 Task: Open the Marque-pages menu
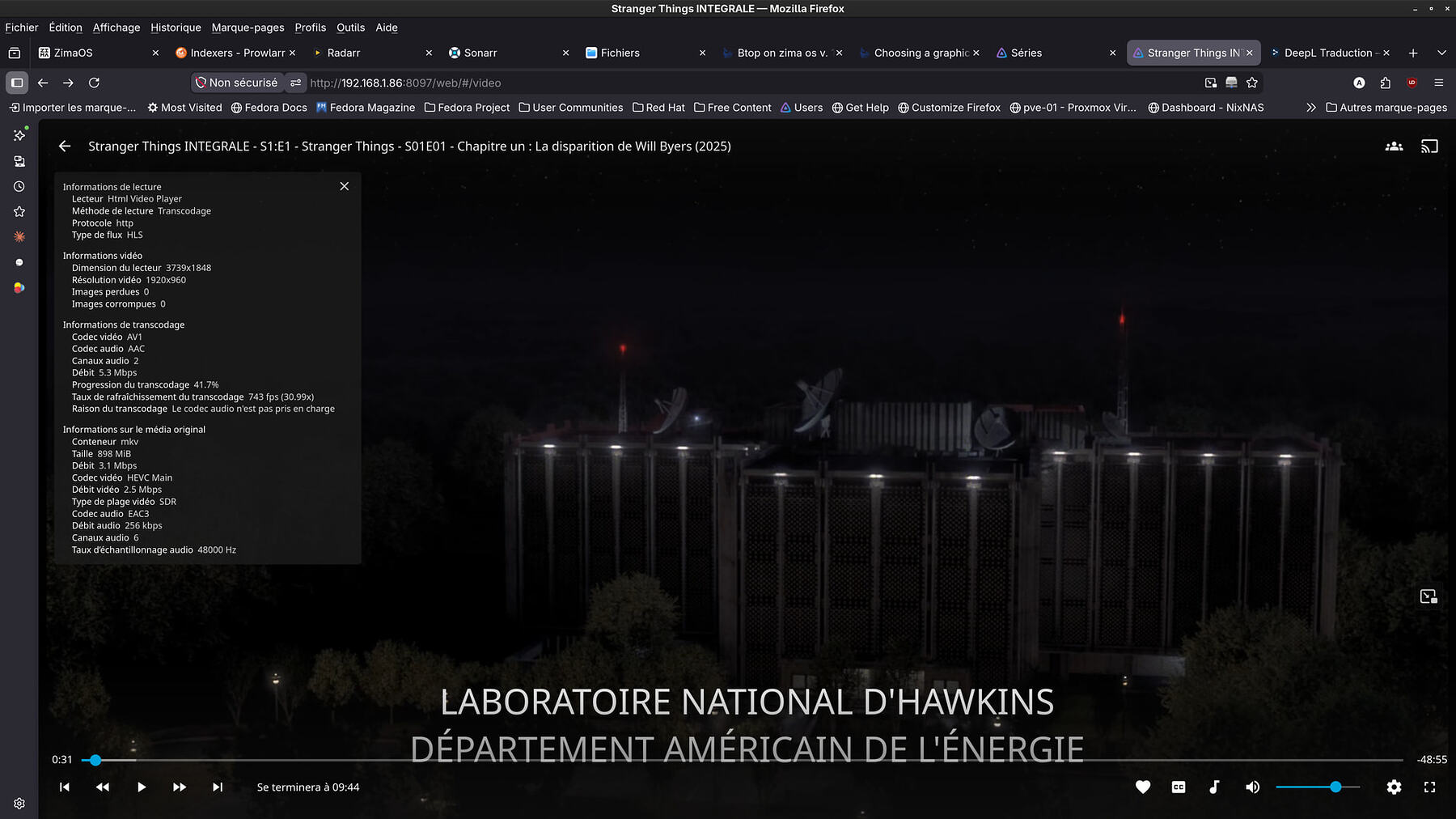tap(248, 28)
